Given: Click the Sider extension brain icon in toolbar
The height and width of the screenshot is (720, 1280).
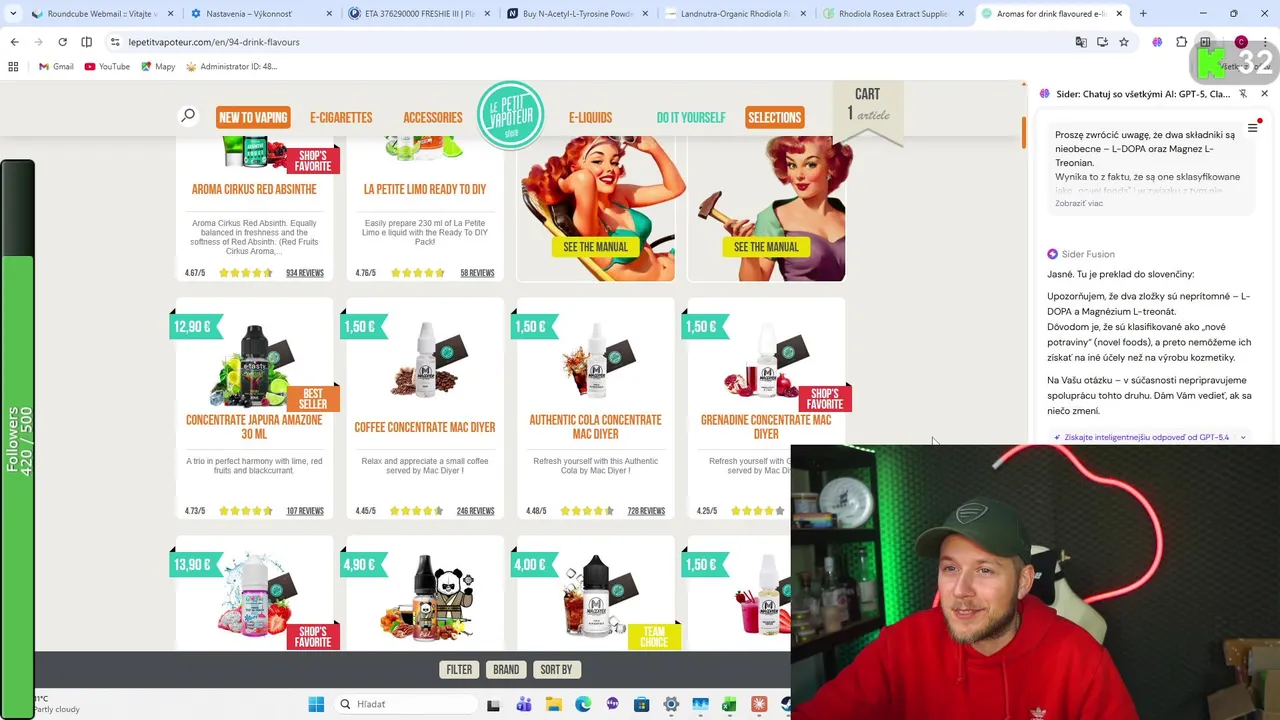Looking at the screenshot, I should (x=1157, y=42).
